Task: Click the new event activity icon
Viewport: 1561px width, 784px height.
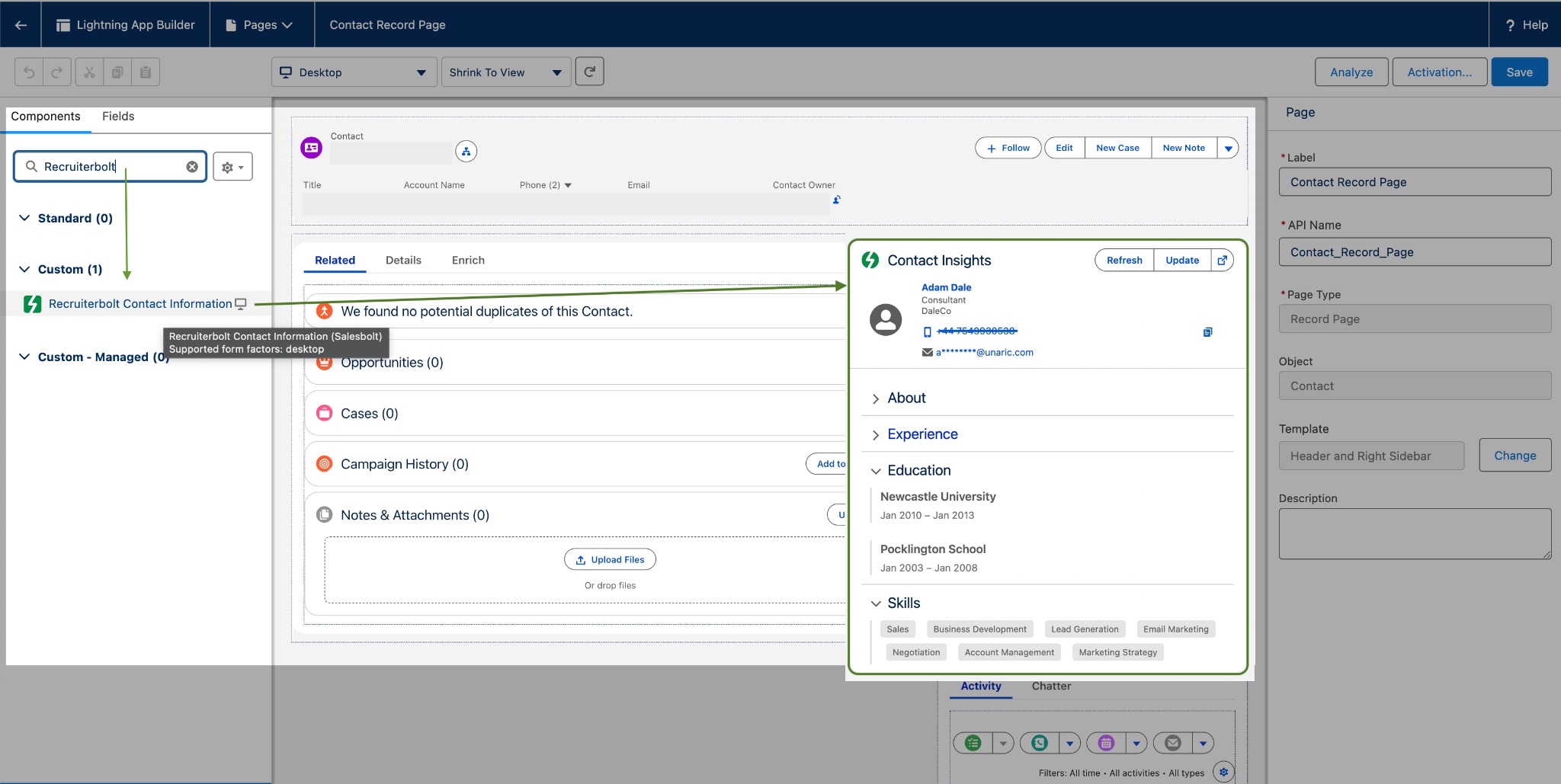Action: [1106, 743]
